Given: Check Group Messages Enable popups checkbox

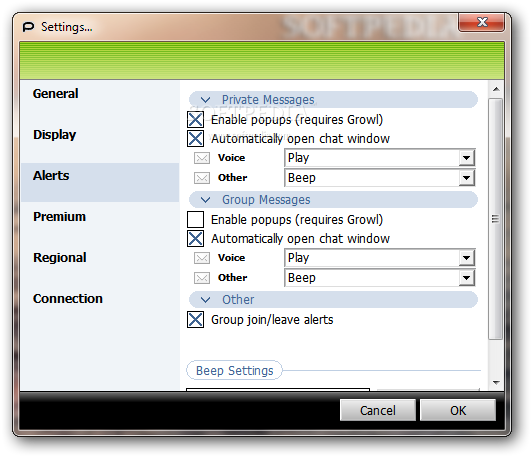Looking at the screenshot, I should pyautogui.click(x=195, y=219).
